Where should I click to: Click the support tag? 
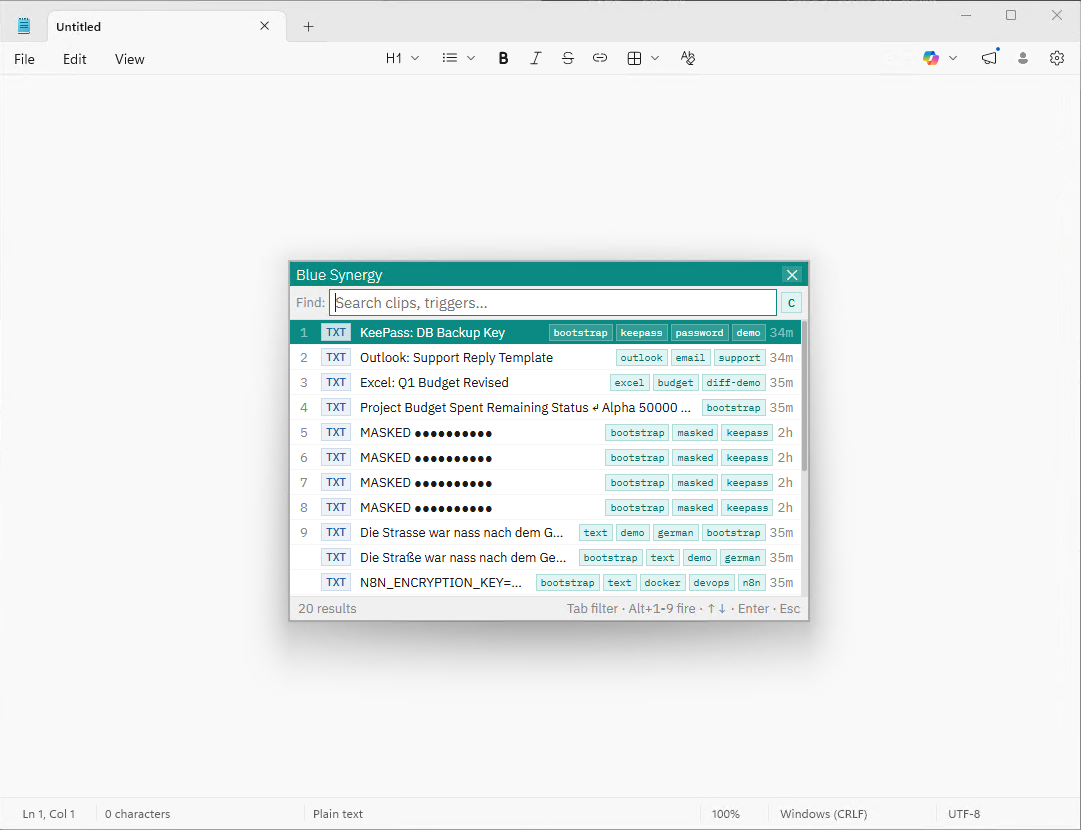tap(739, 358)
